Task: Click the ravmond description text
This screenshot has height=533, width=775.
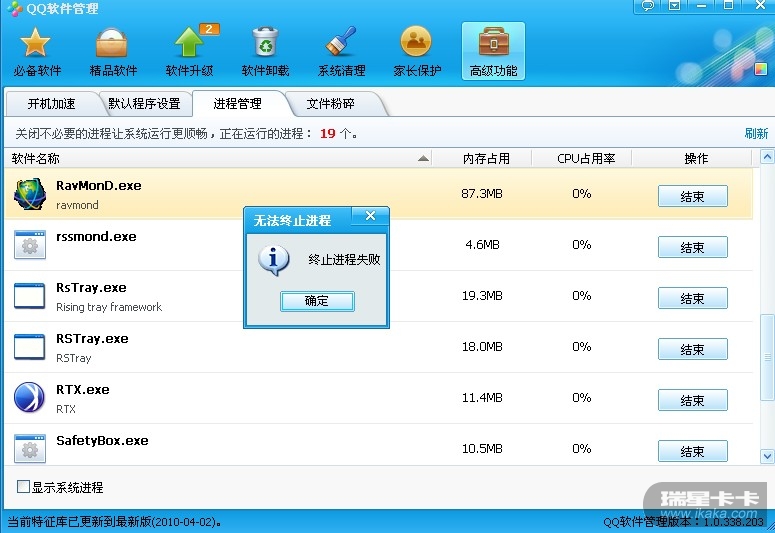Action: [x=77, y=205]
